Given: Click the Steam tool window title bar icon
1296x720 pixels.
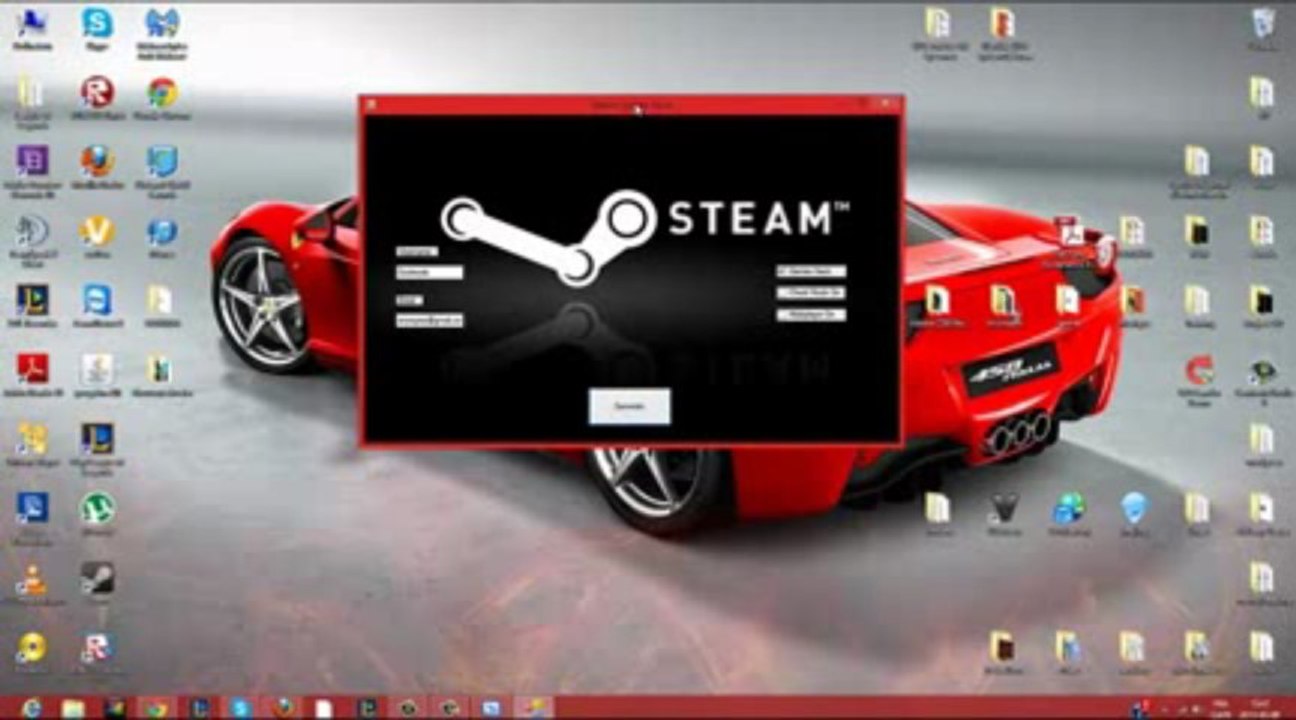Looking at the screenshot, I should coord(370,103).
